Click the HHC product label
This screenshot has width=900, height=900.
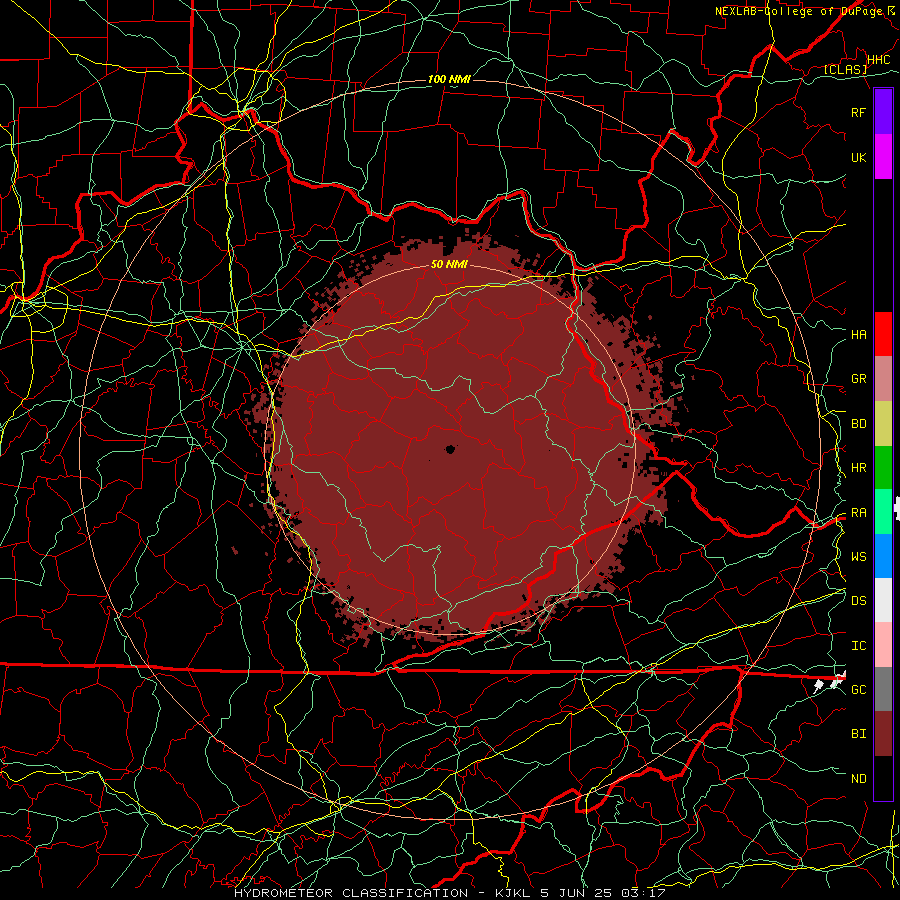click(878, 60)
